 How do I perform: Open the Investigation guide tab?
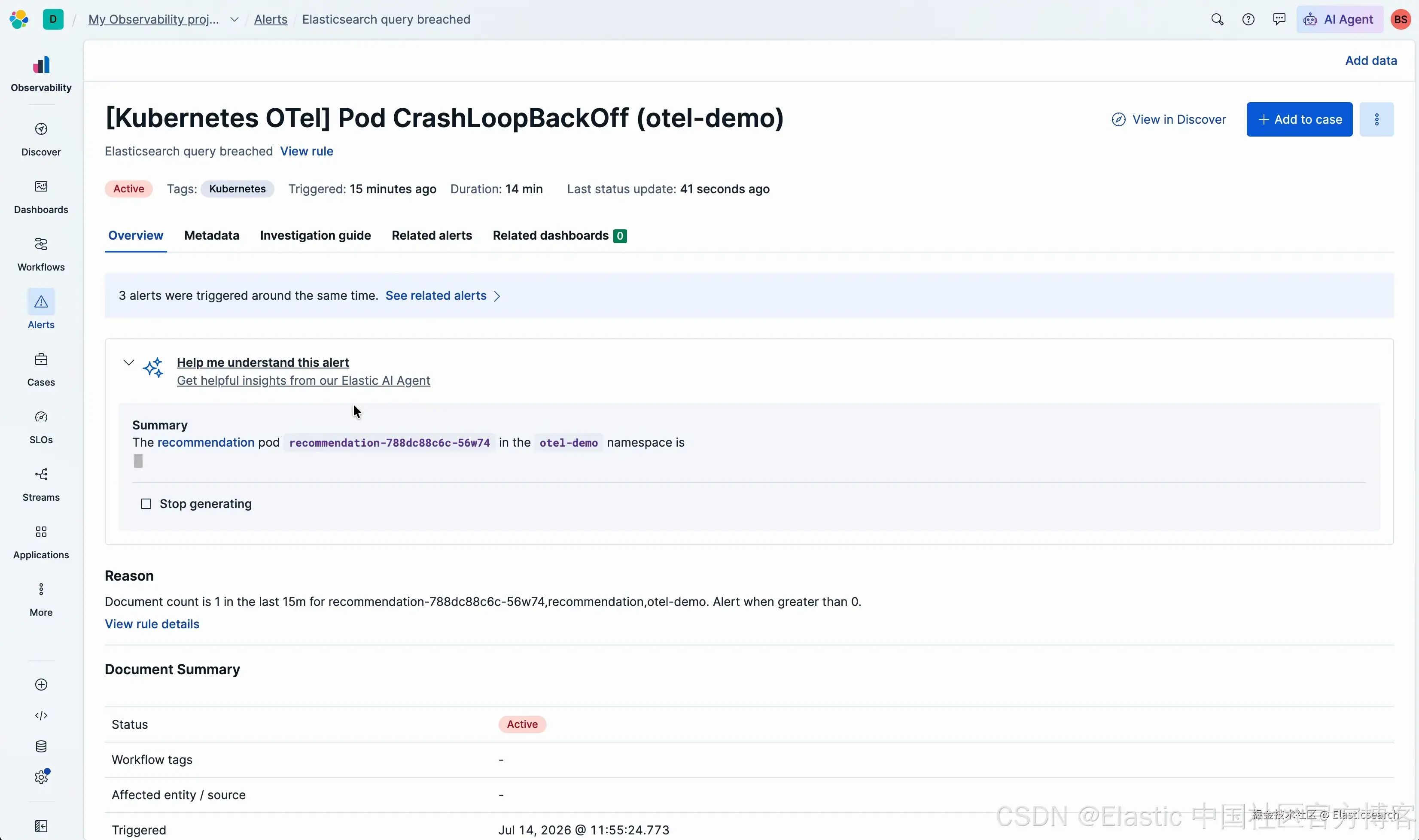click(315, 235)
